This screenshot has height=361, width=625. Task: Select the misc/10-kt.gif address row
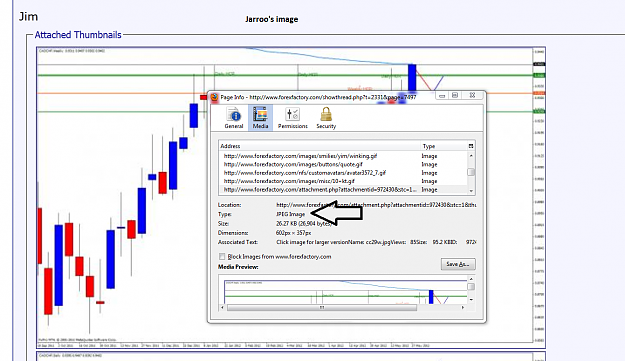[343, 181]
